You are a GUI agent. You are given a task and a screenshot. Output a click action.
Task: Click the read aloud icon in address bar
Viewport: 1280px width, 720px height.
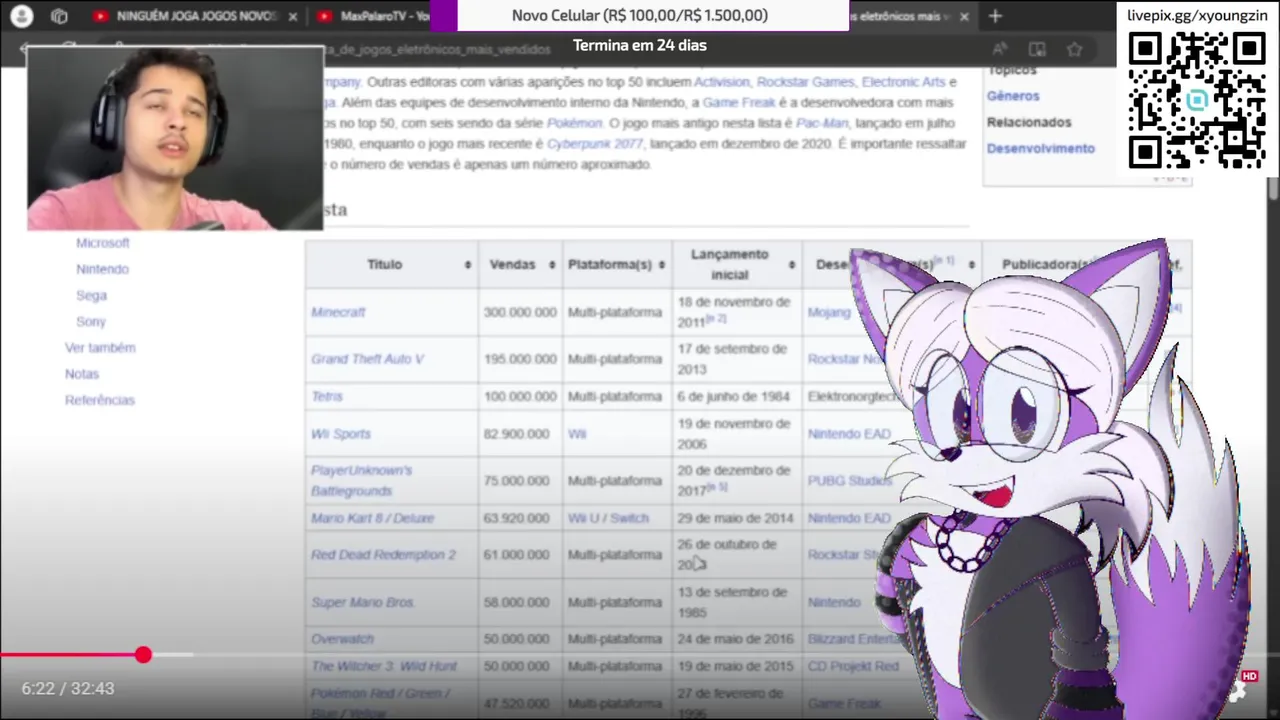click(x=1000, y=49)
